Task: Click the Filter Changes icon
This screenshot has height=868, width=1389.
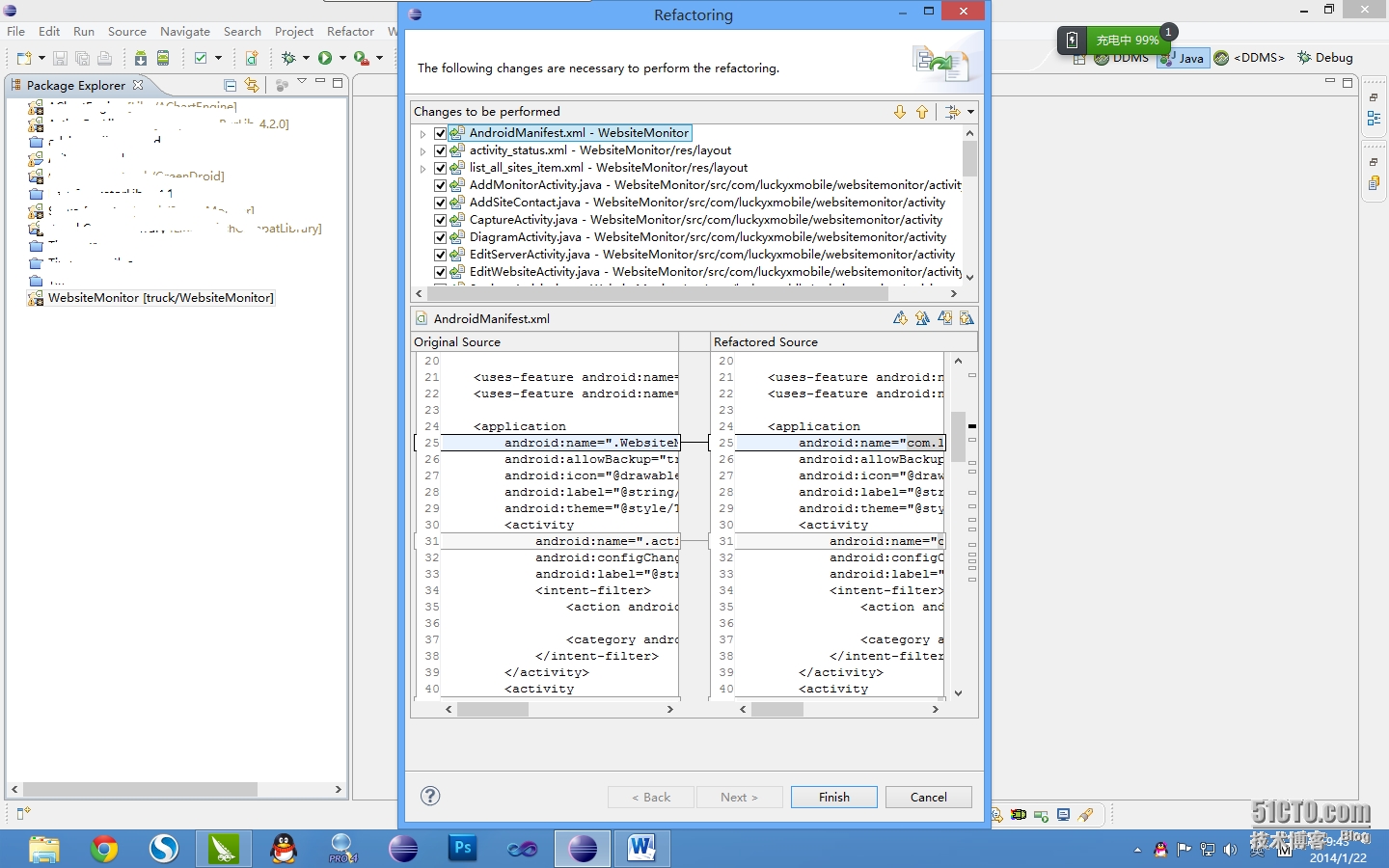Action: click(953, 112)
